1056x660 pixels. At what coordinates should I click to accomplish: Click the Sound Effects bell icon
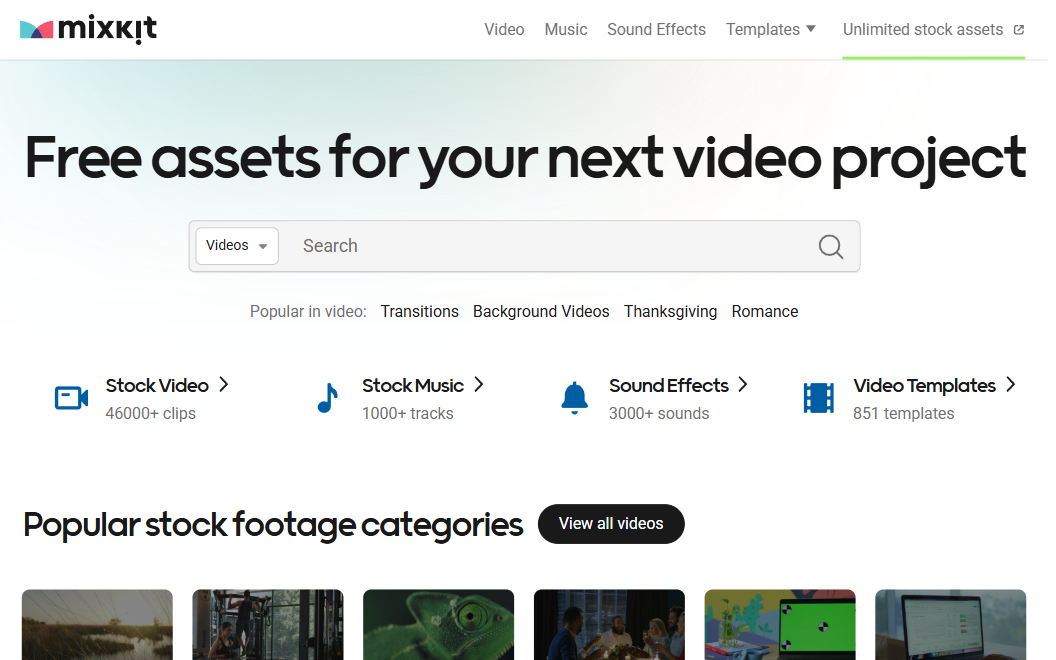click(574, 398)
